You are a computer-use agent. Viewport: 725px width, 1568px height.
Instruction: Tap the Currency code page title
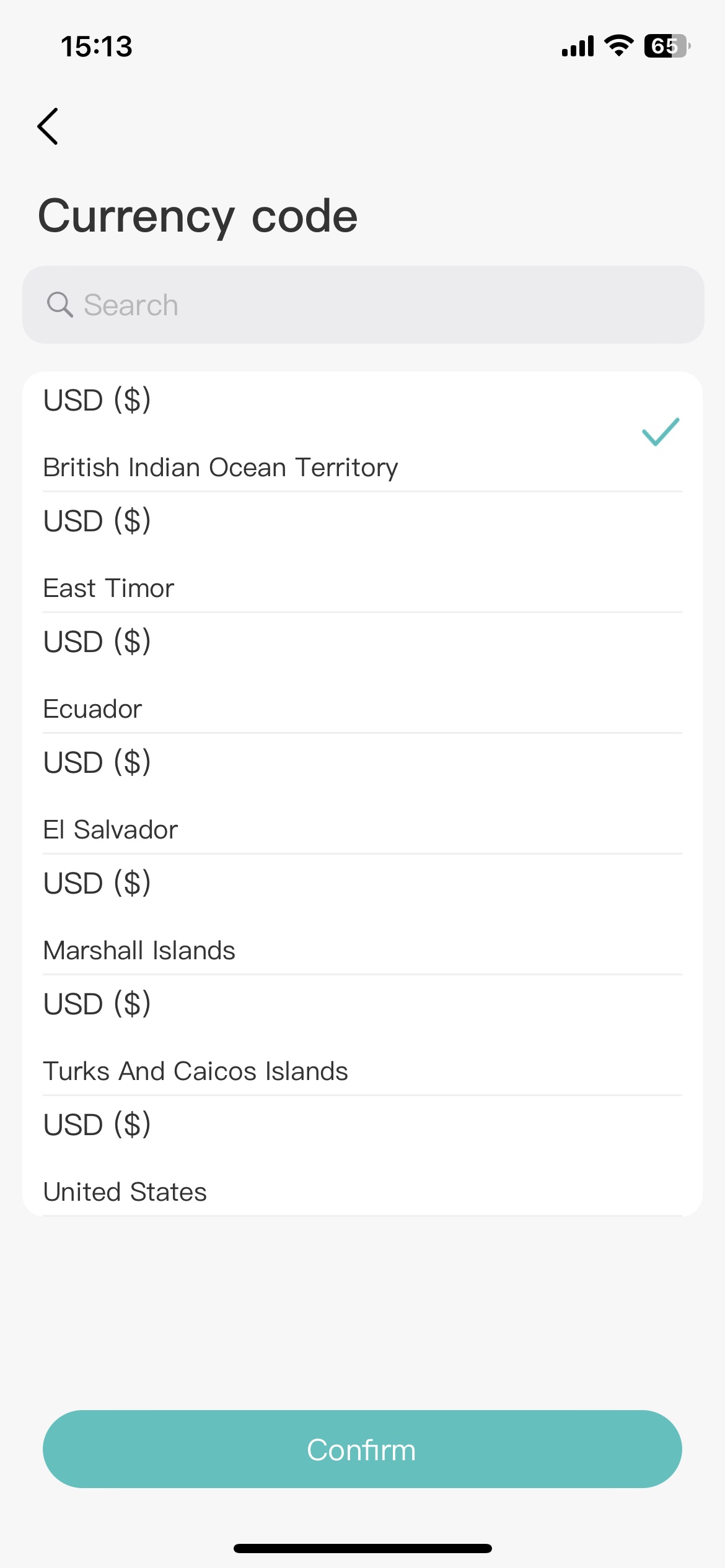point(198,216)
